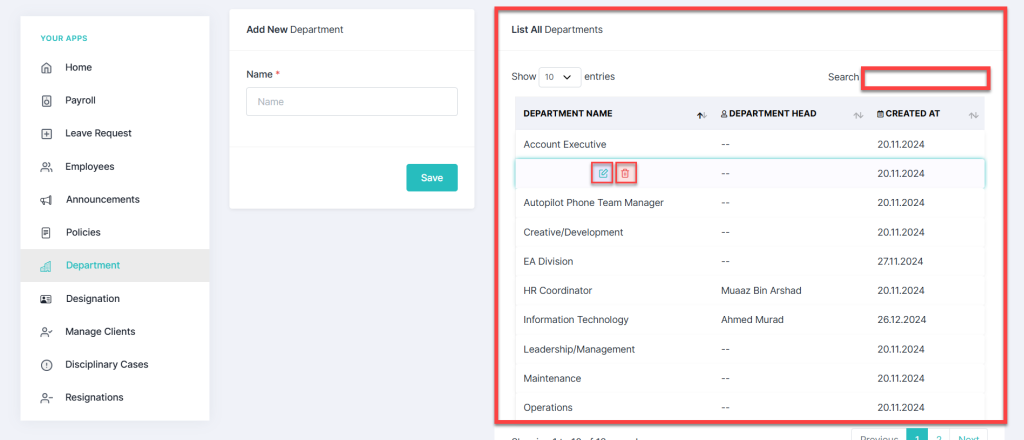The height and width of the screenshot is (440, 1024).
Task: Click the Disciplinary Cases alert icon
Action: 46,365
